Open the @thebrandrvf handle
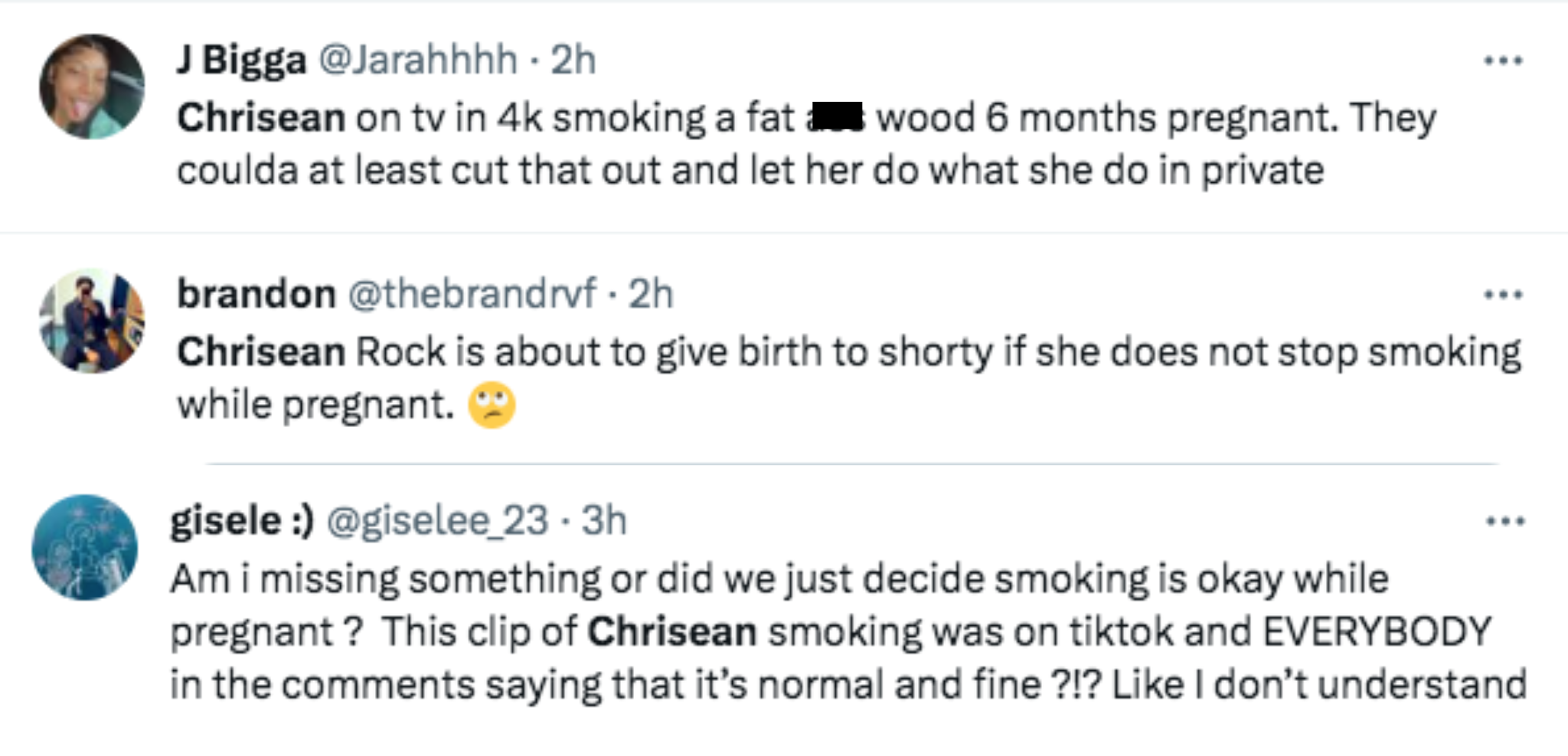This screenshot has width=1568, height=756. pyautogui.click(x=472, y=294)
